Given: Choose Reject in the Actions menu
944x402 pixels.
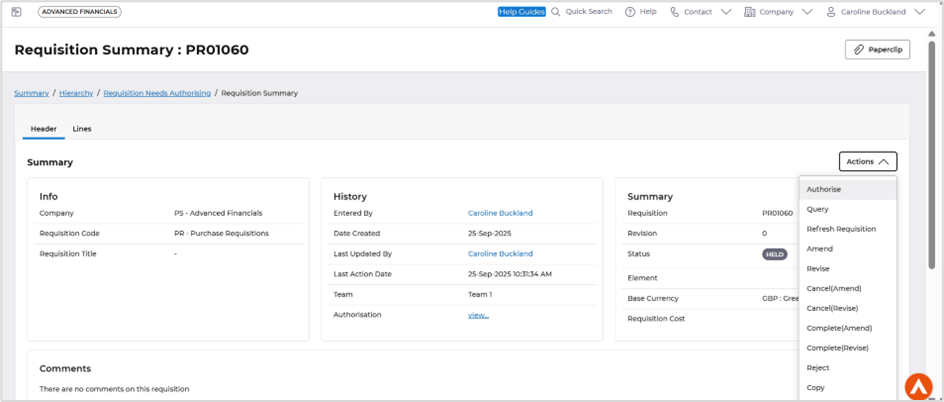Looking at the screenshot, I should [818, 368].
